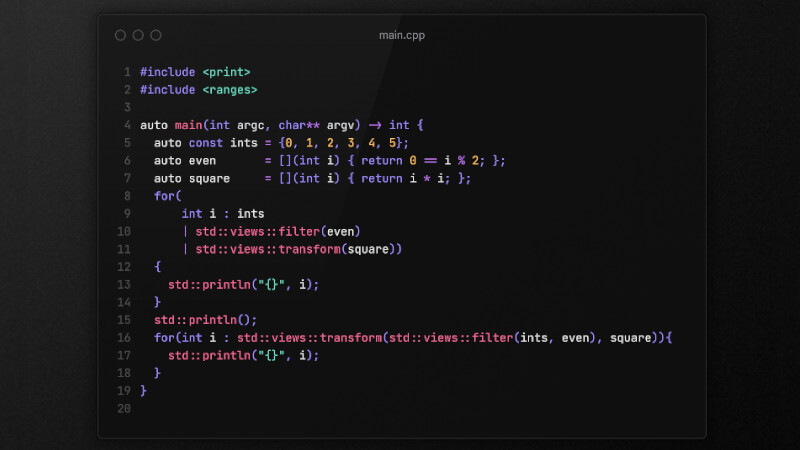Select line number 4 in the gutter
This screenshot has width=800, height=450.
coord(127,125)
